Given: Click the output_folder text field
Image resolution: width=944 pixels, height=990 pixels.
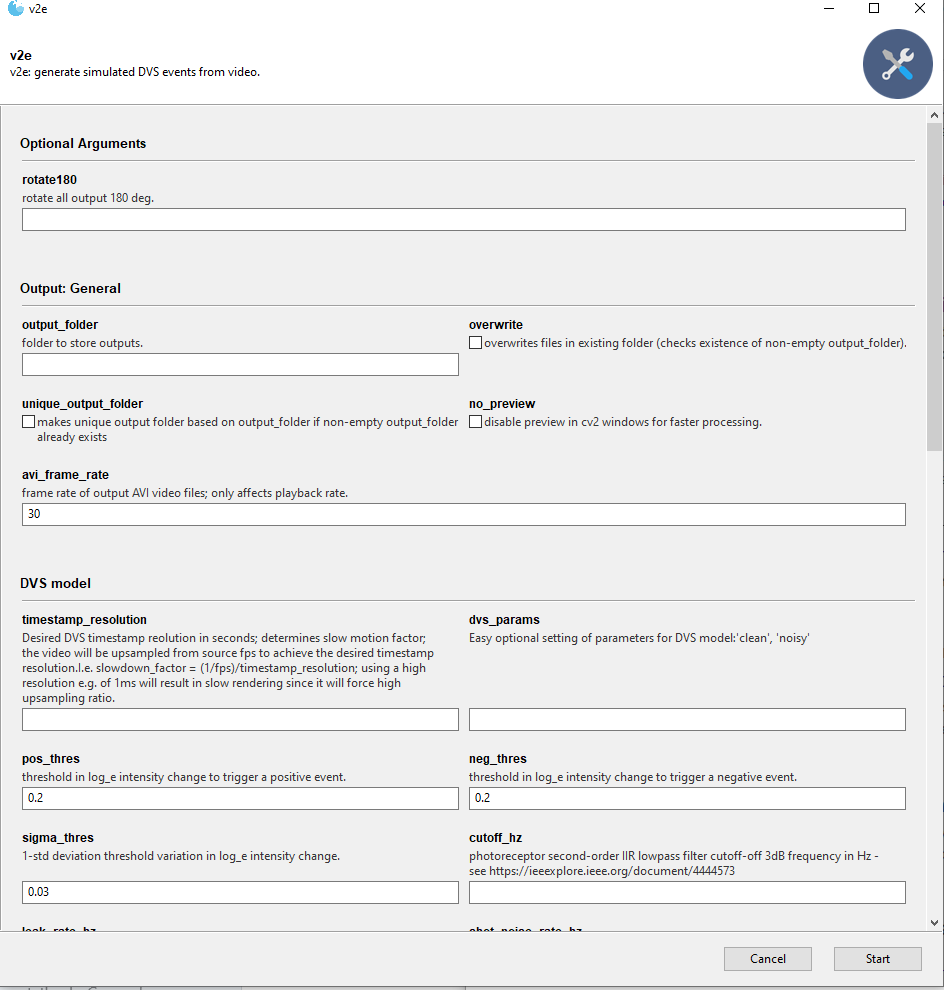Looking at the screenshot, I should pos(240,364).
